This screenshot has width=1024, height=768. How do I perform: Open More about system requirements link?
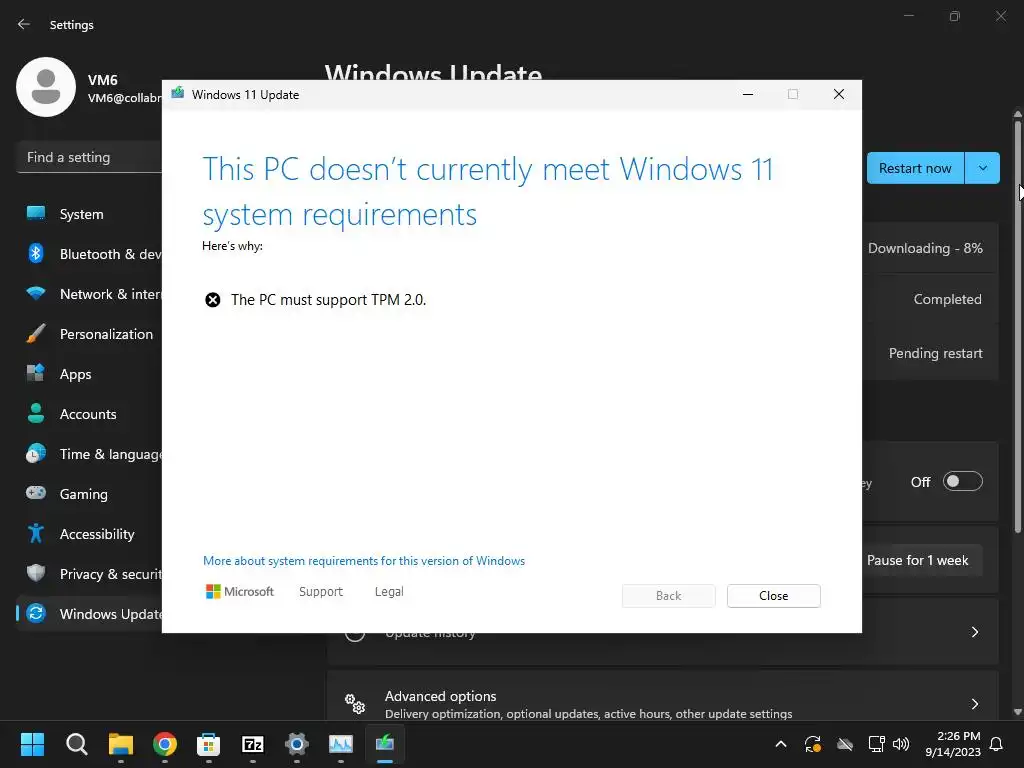tap(364, 561)
